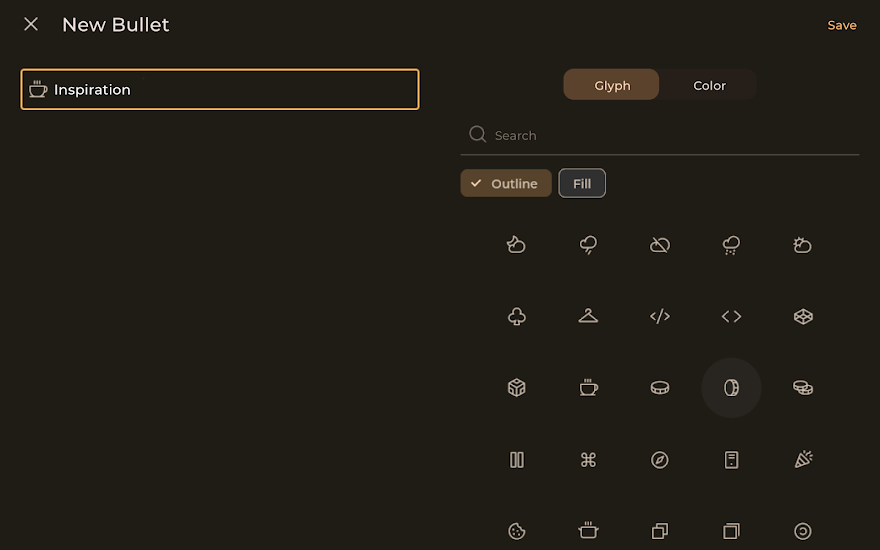880x550 pixels.
Task: Select the command key glyph
Action: click(x=588, y=460)
